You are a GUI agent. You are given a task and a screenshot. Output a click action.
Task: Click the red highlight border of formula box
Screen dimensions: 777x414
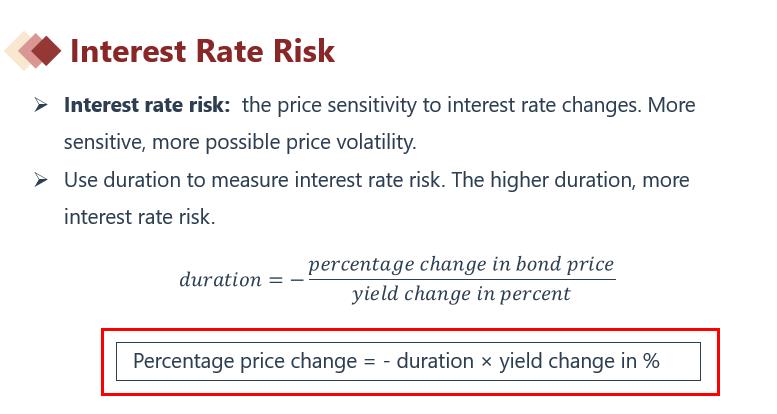pyautogui.click(x=410, y=330)
